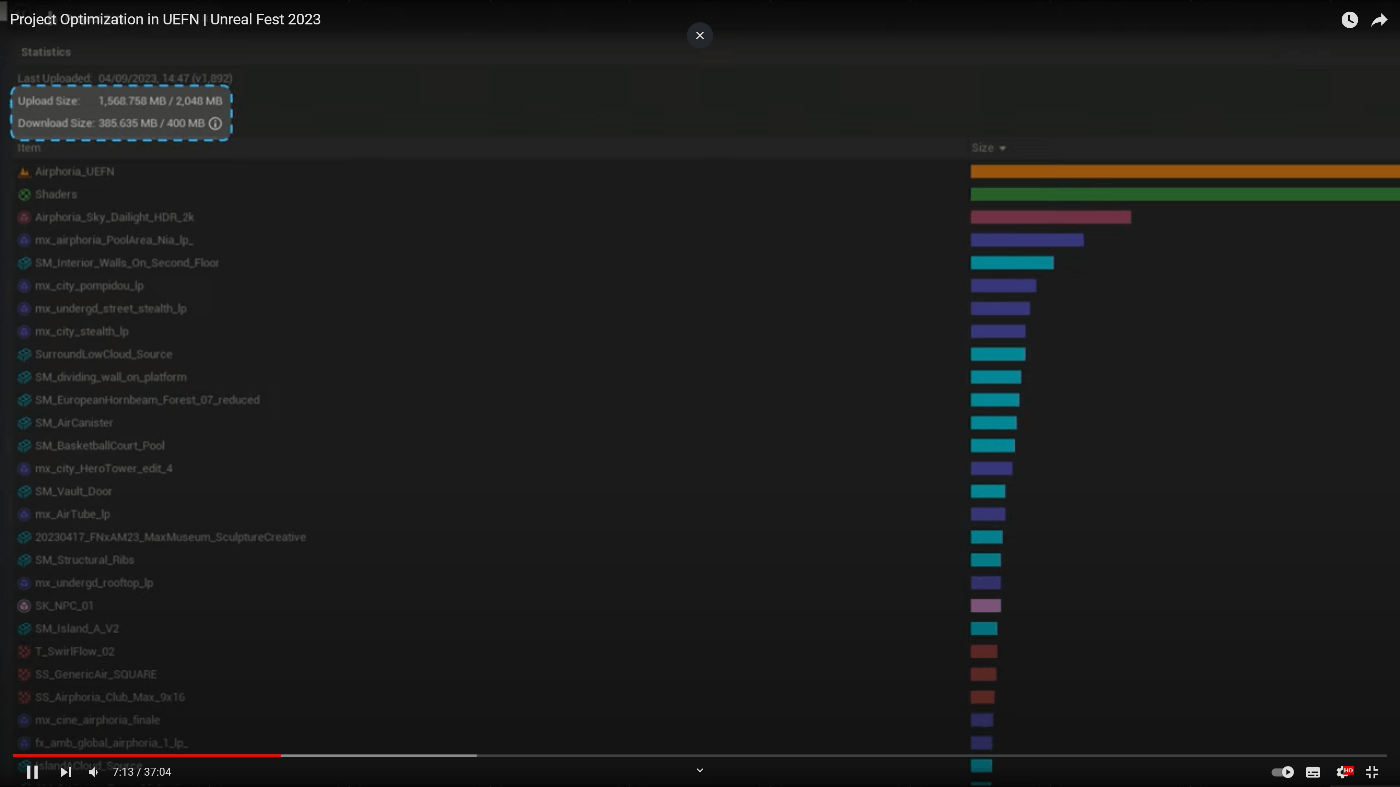The height and width of the screenshot is (787, 1400).
Task: Mute the video volume
Action: (x=93, y=772)
